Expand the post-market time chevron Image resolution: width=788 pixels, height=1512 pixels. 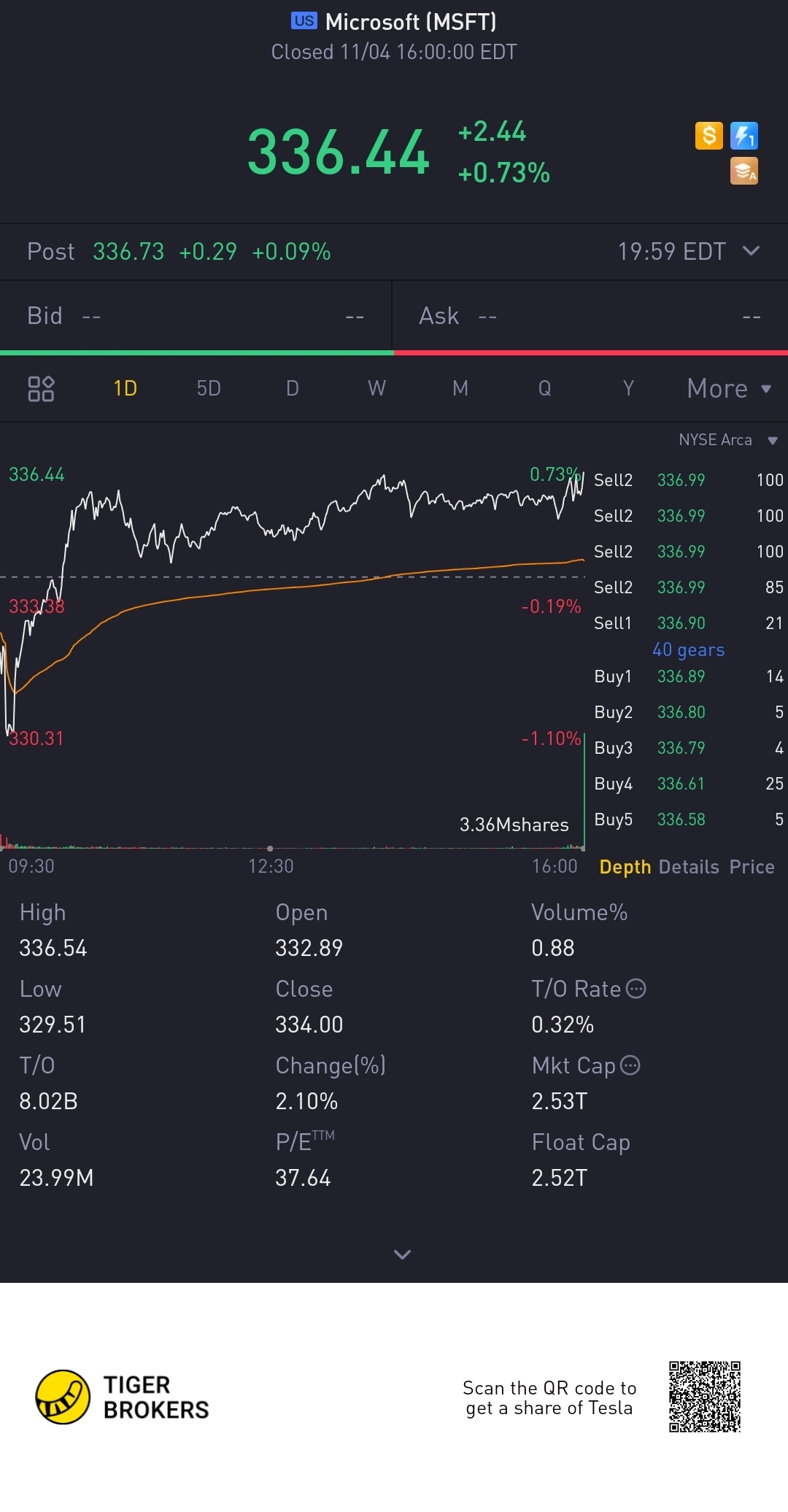coord(751,251)
